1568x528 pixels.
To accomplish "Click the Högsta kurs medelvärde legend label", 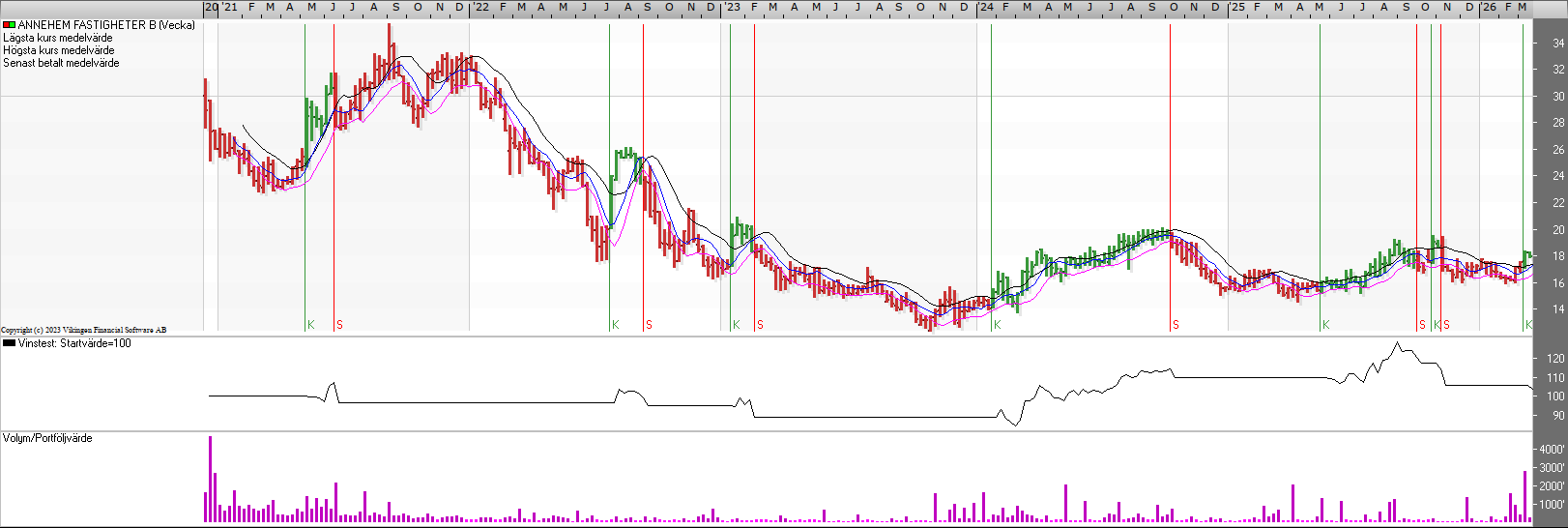I will tap(59, 50).
